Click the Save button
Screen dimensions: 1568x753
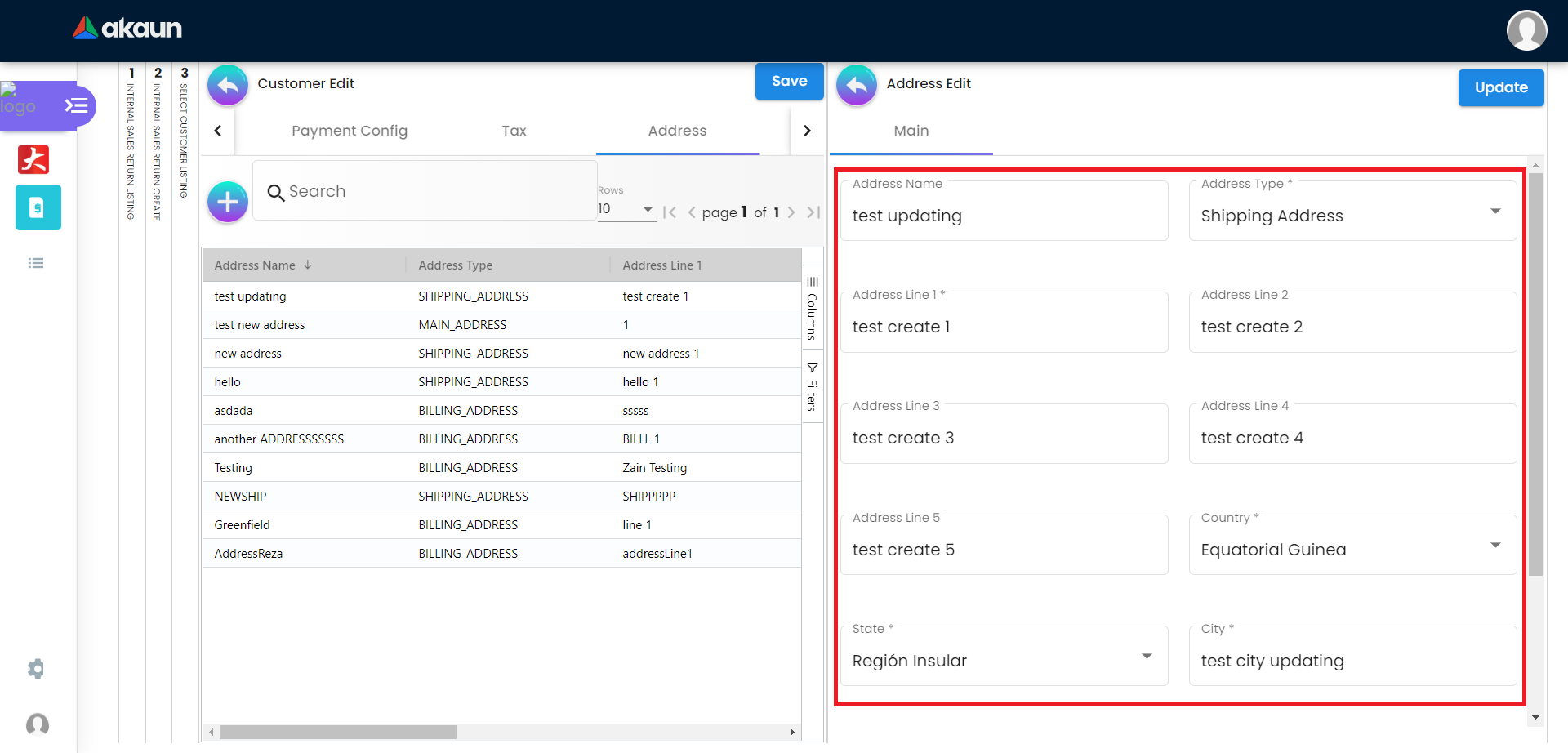click(789, 82)
